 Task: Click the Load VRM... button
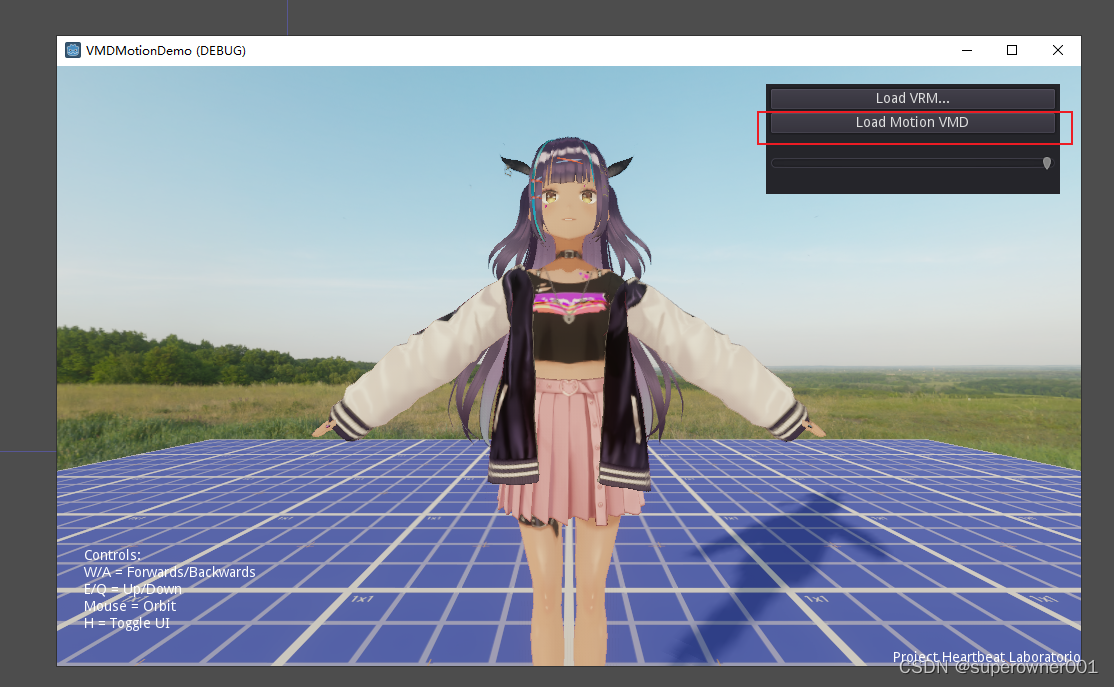(x=911, y=98)
